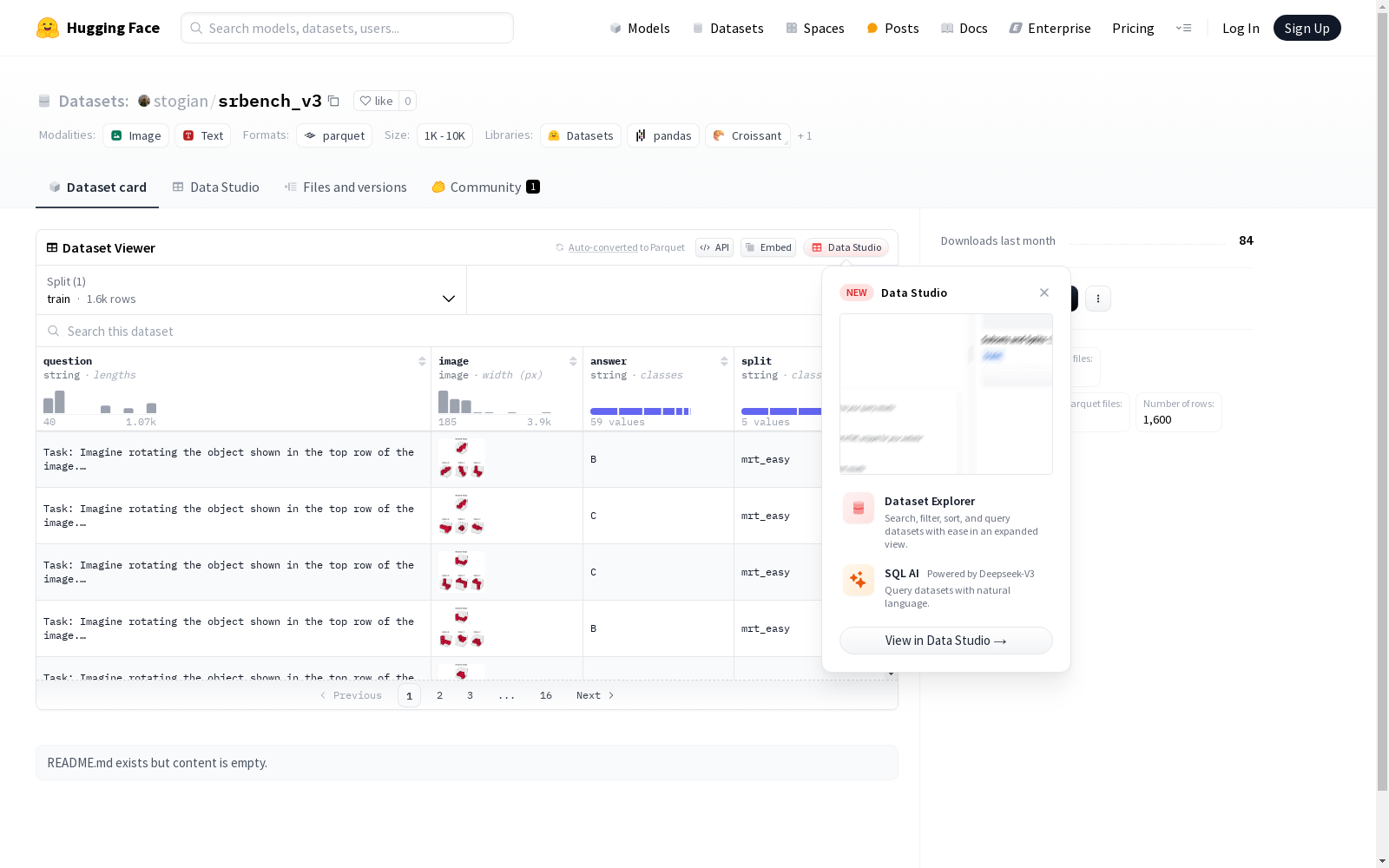Open SQL AI option
1389x868 pixels.
click(946, 588)
